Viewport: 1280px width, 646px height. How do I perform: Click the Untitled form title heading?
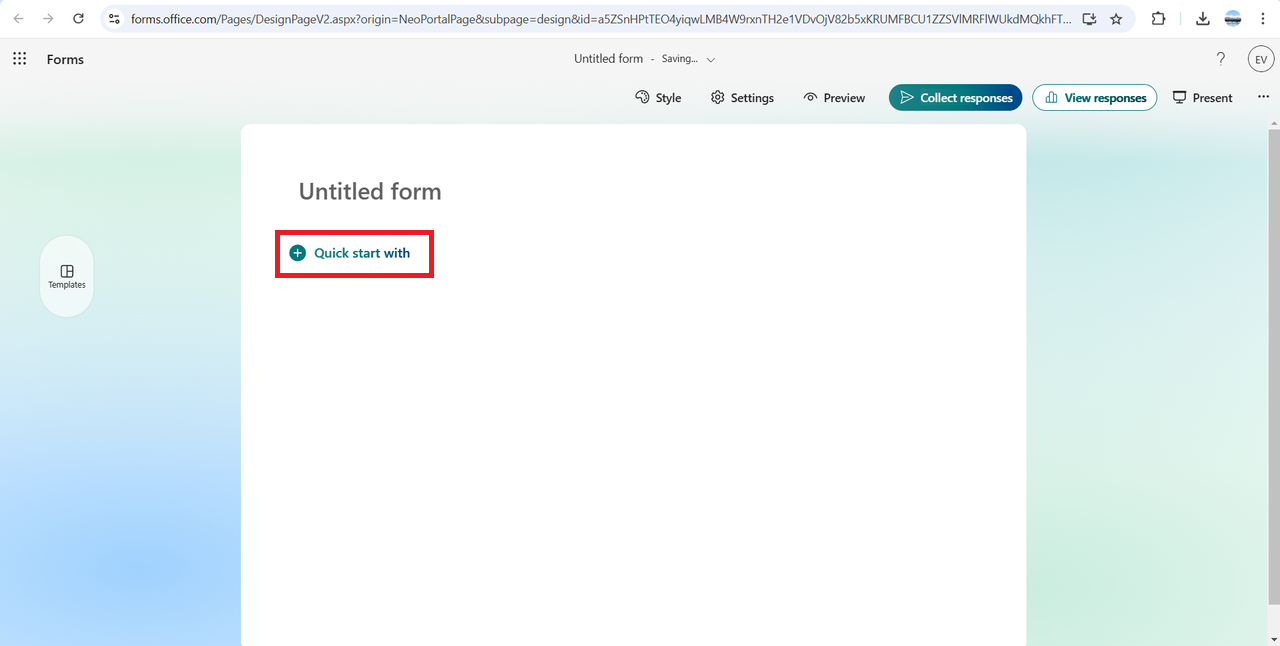coord(370,192)
